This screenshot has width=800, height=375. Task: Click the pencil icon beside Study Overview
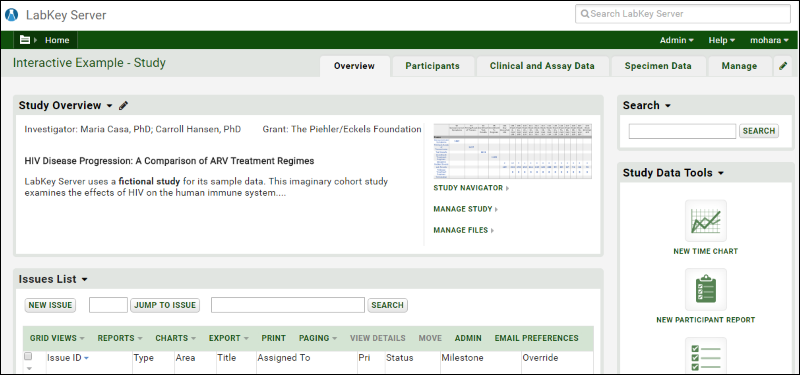tap(123, 106)
